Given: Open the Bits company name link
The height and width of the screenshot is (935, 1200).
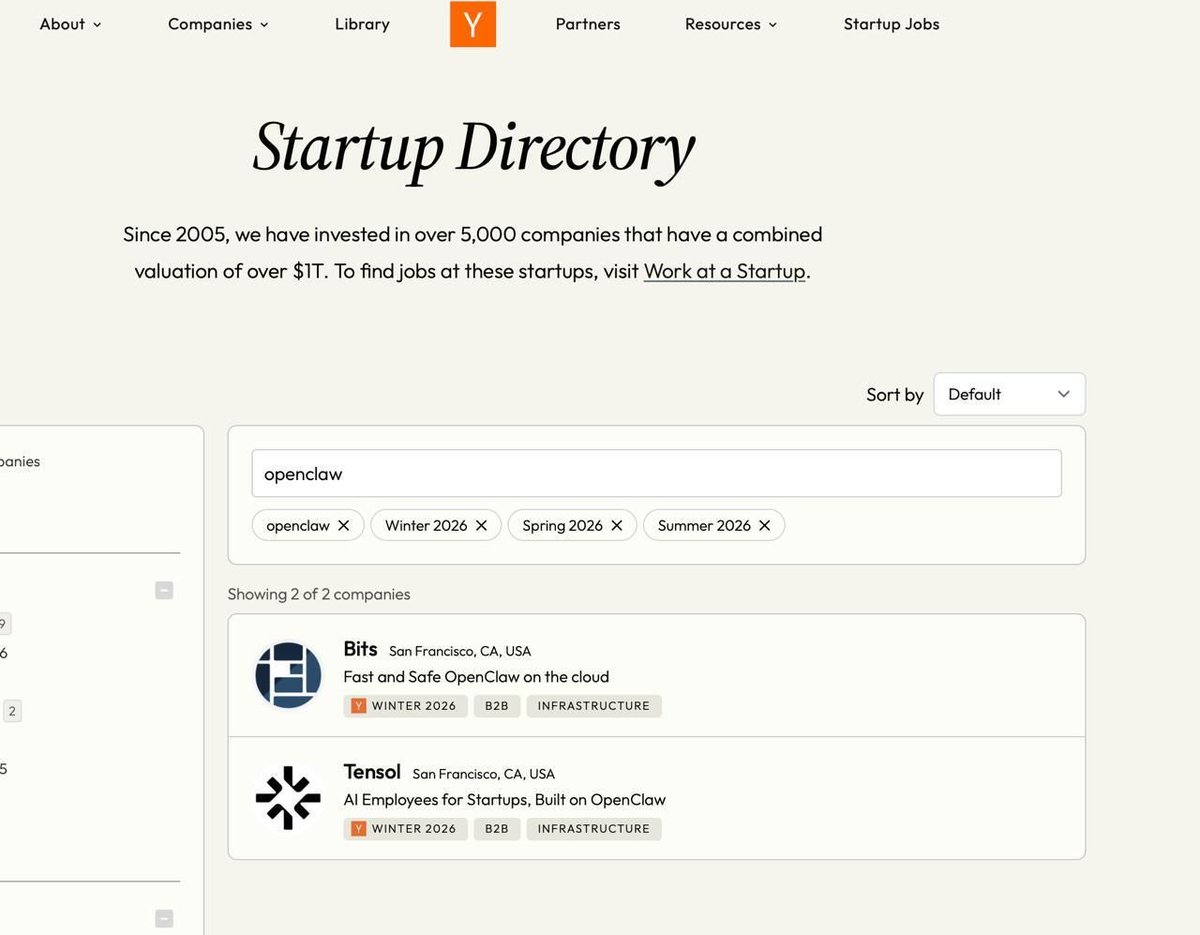Looking at the screenshot, I should (360, 649).
